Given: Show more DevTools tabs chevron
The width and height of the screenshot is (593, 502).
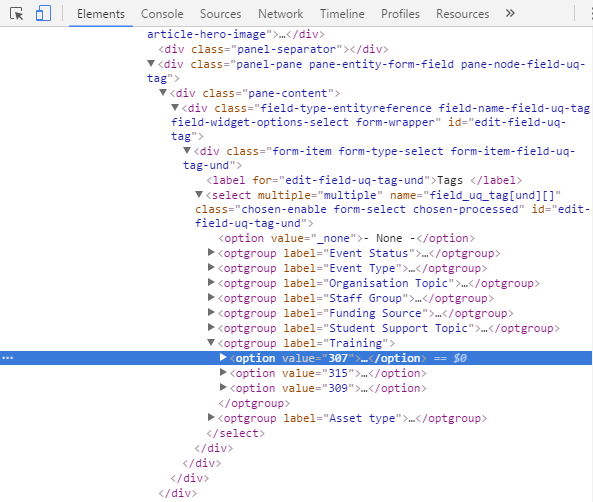Looking at the screenshot, I should pyautogui.click(x=510, y=14).
